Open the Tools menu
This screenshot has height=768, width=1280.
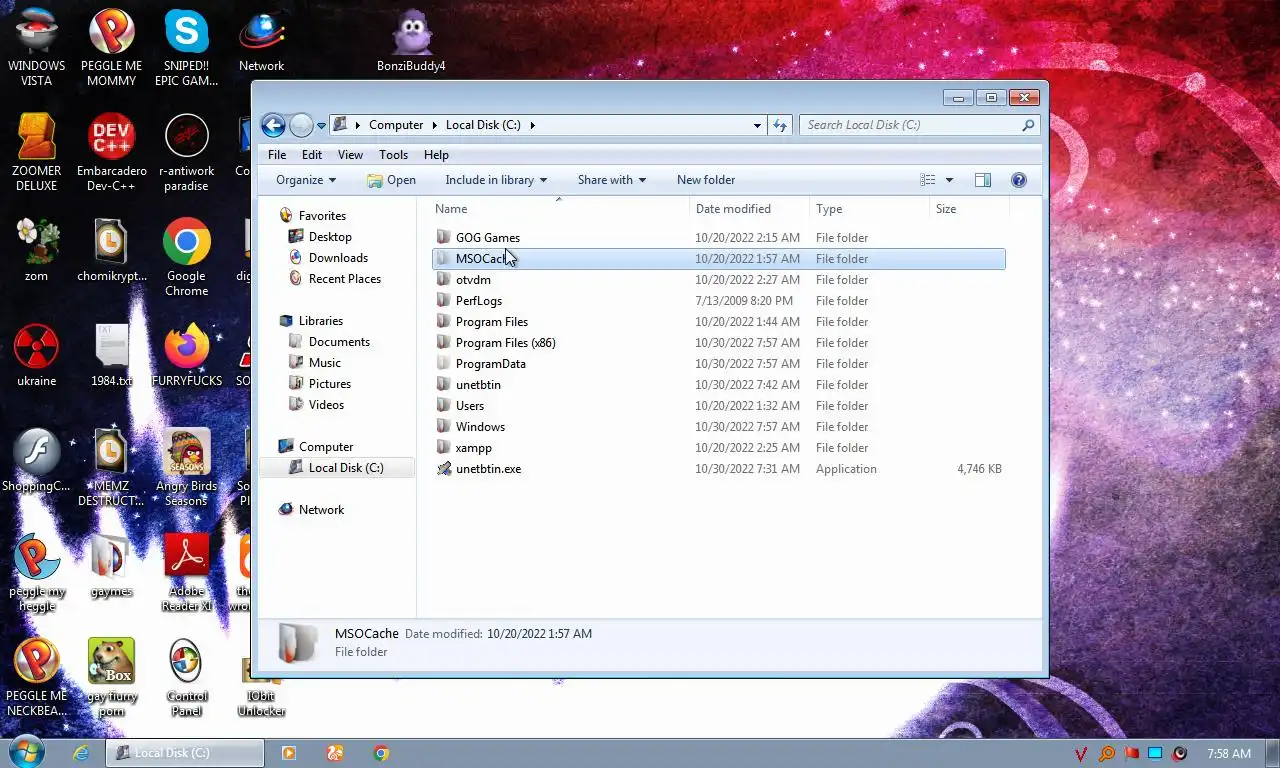point(393,155)
